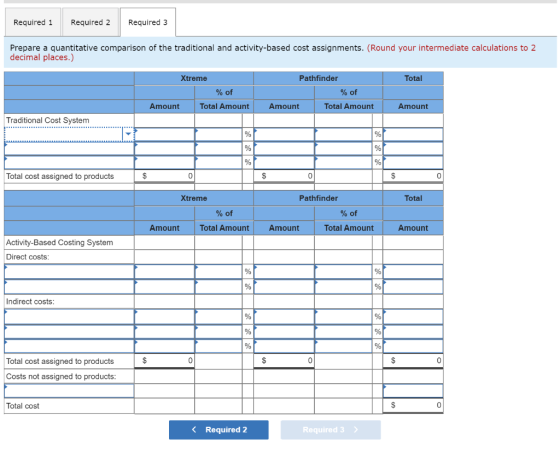Click the Activity-Based Costing System label
The width and height of the screenshot is (560, 457).
click(x=59, y=242)
